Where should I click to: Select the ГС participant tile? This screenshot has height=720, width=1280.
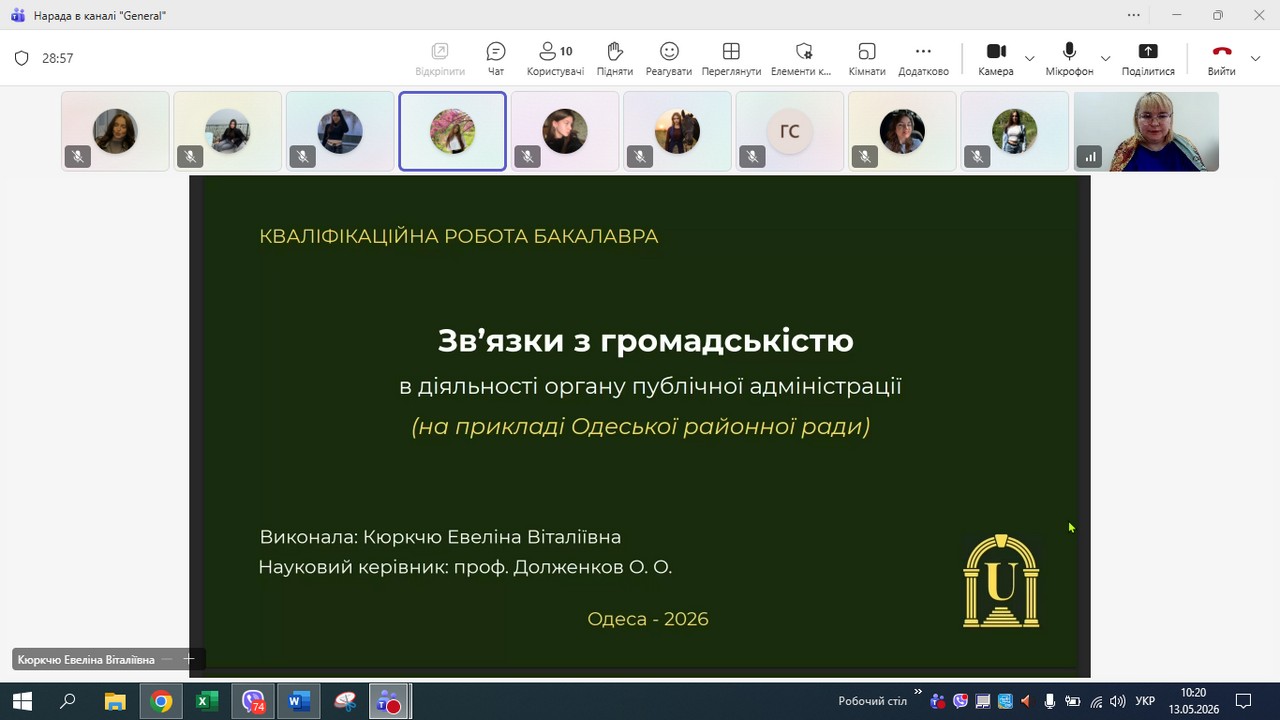click(790, 132)
